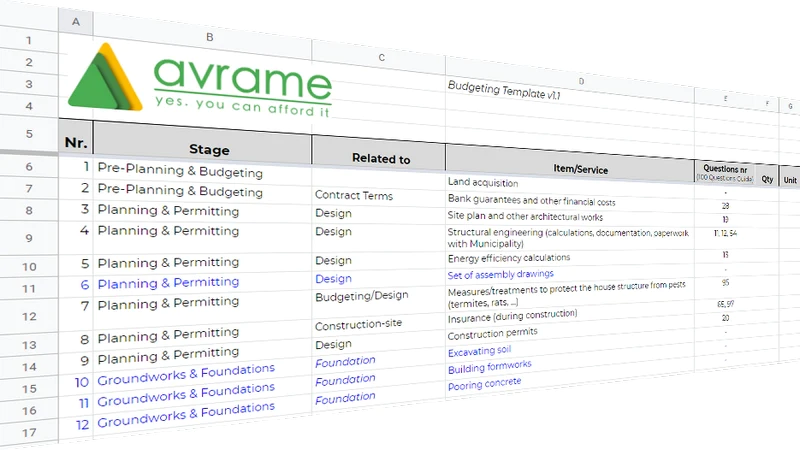Select the row 5 header
The image size is (800, 450).
click(28, 133)
